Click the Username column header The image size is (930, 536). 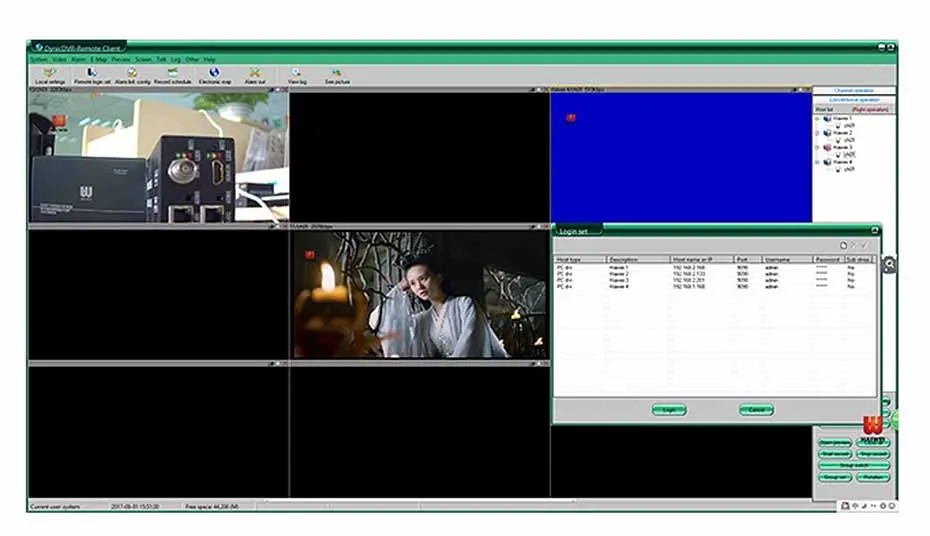pos(787,260)
